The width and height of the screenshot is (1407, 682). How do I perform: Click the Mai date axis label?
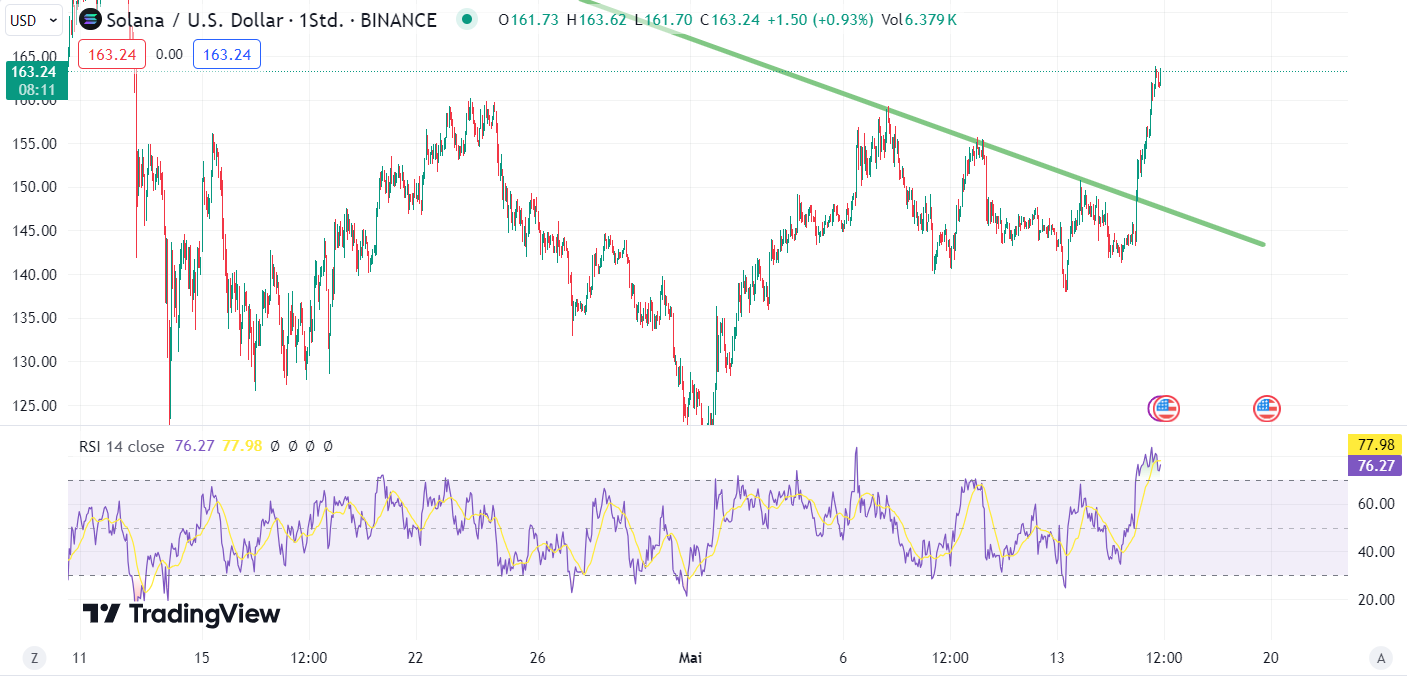click(x=691, y=658)
